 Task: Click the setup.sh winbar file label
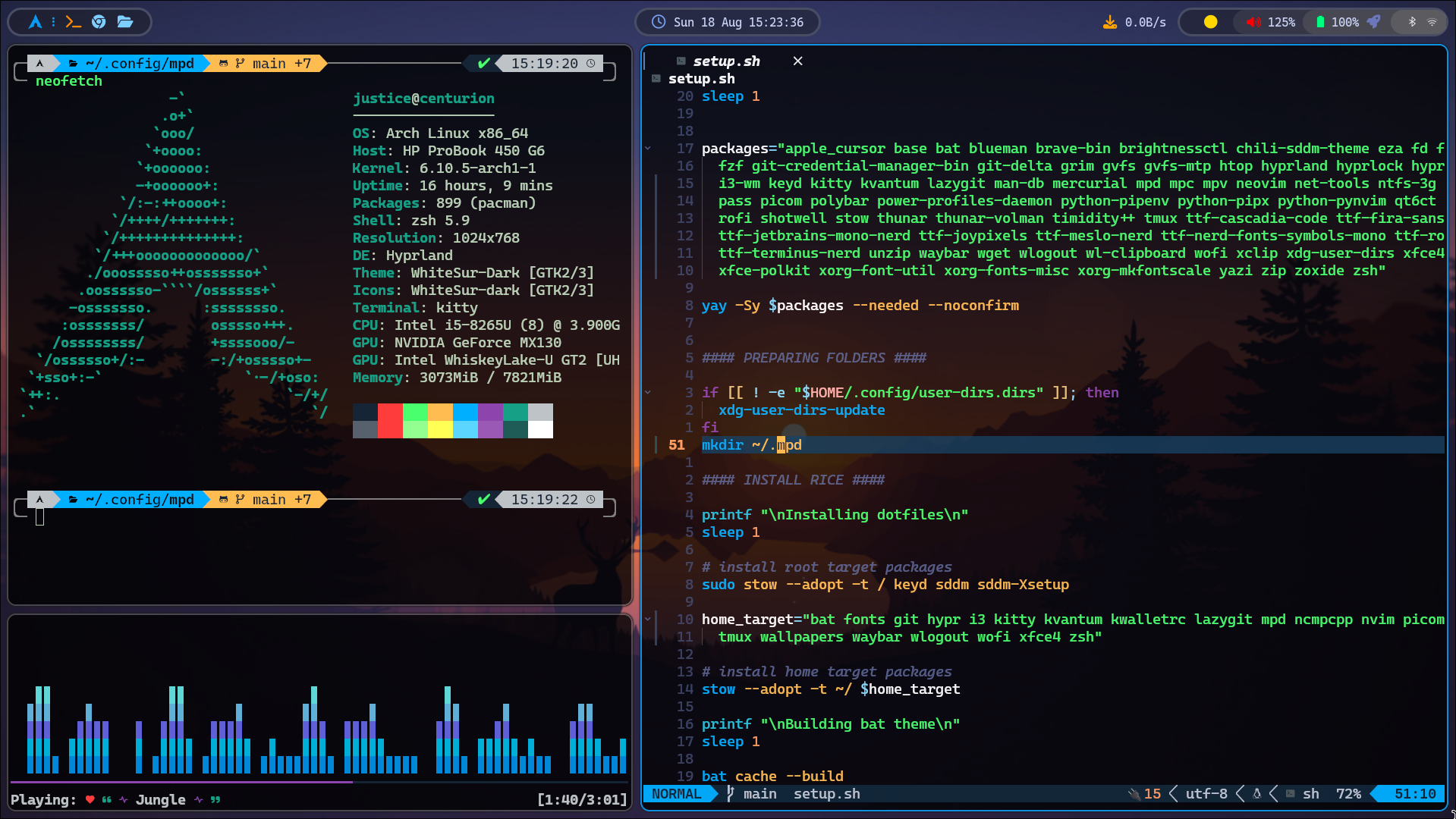701,79
